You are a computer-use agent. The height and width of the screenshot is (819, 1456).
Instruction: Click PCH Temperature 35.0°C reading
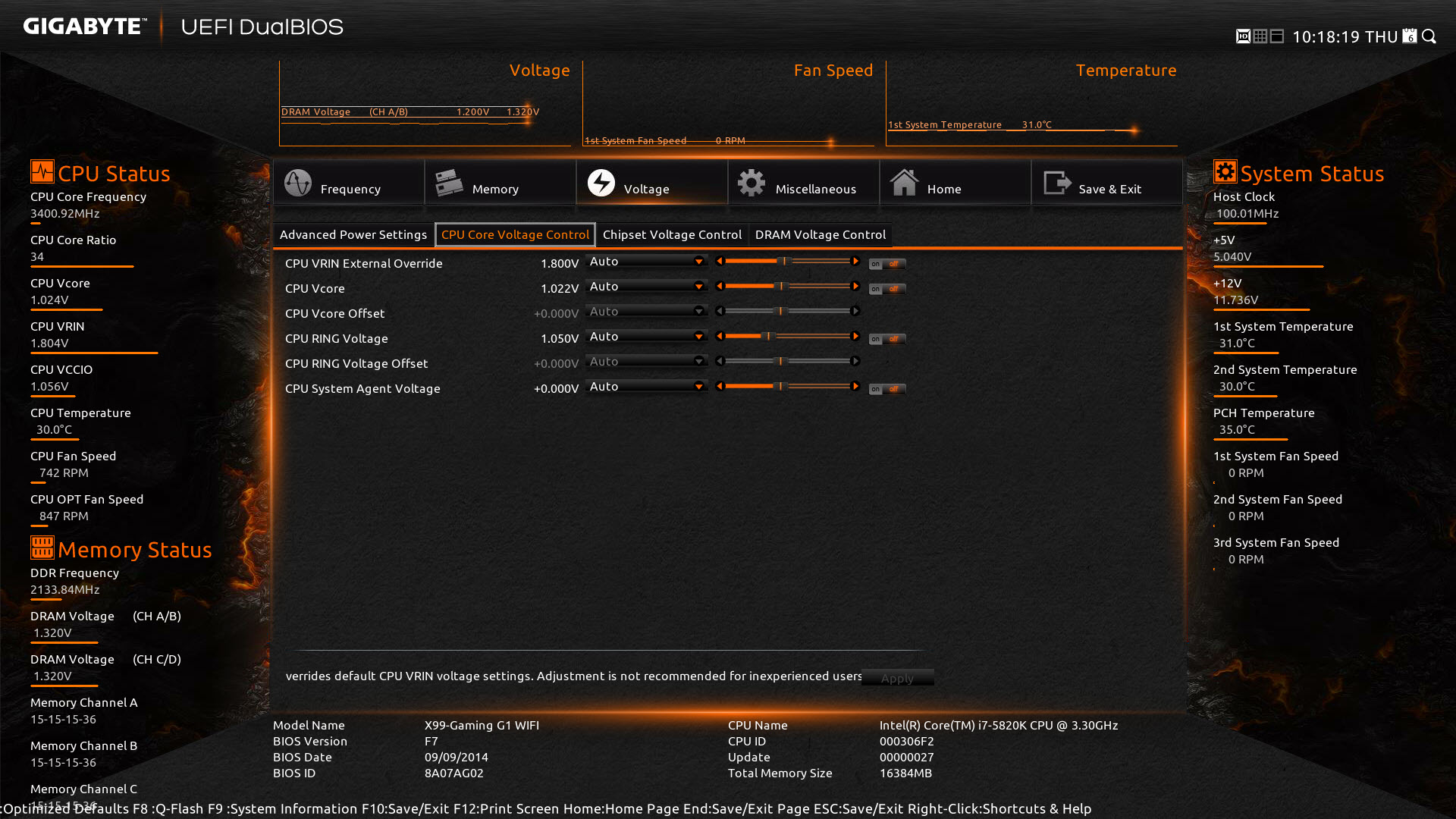click(x=1237, y=429)
